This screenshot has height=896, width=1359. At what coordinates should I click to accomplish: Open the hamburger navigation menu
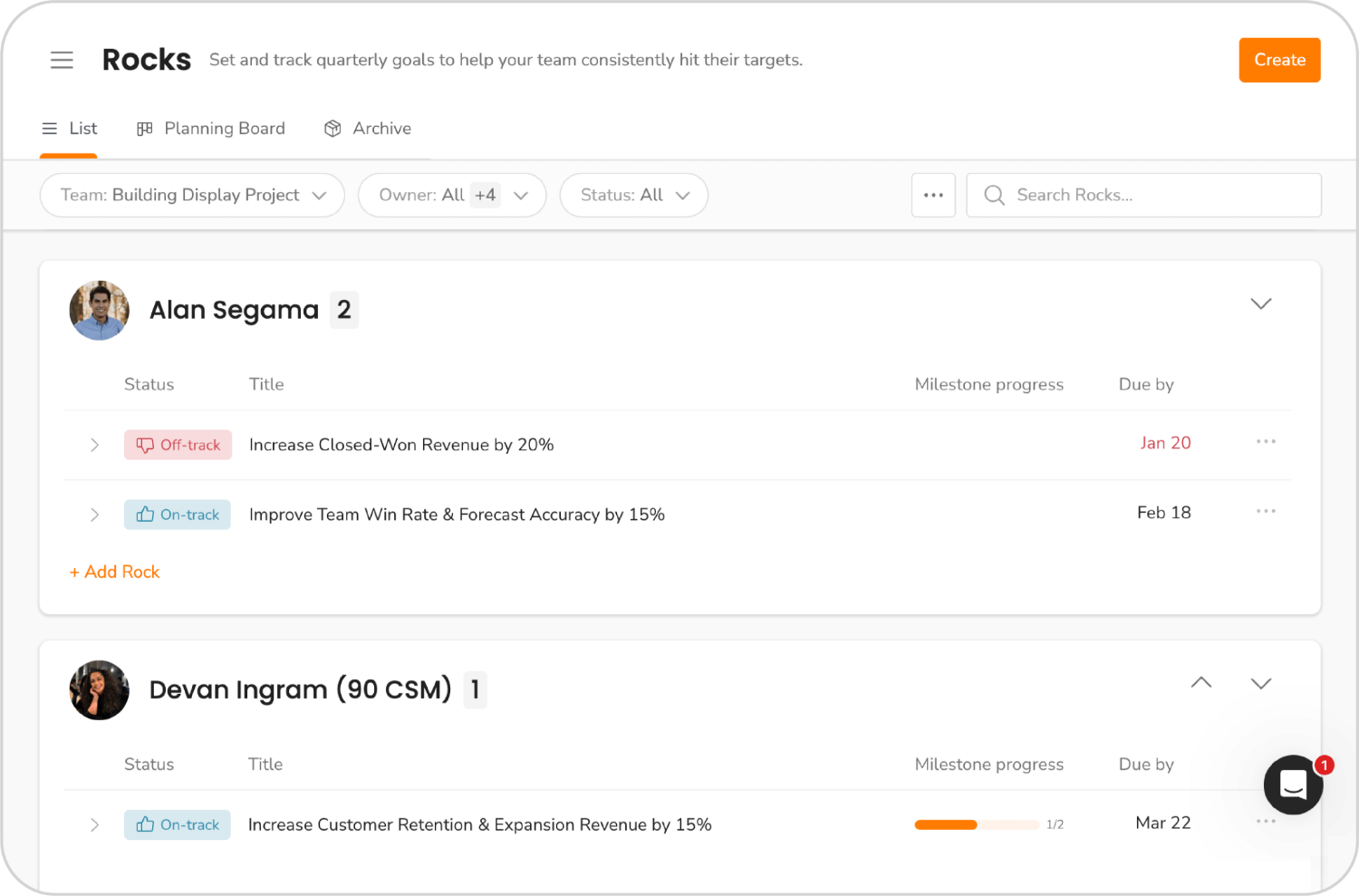(x=62, y=60)
